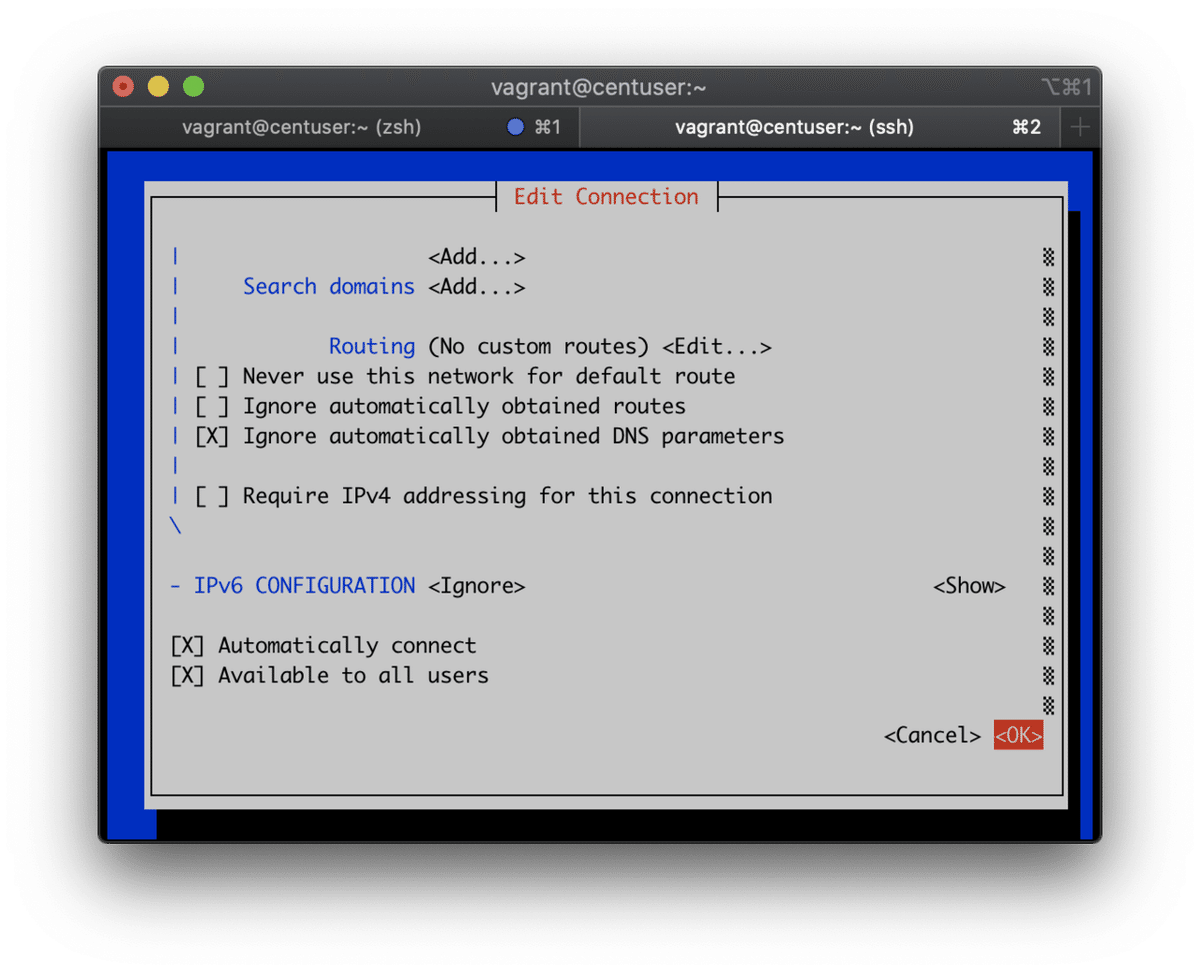Check Require IPv4 addressing for this connection
Screen dimensions: 1200x973
coord(212,496)
